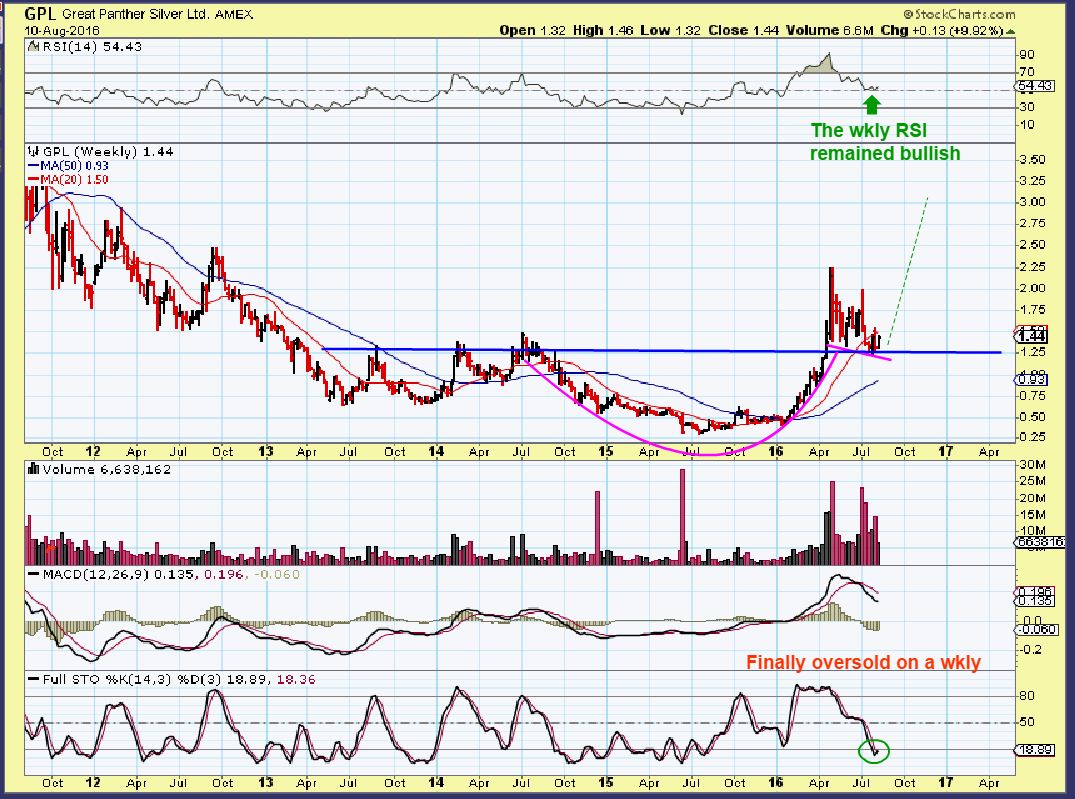
Task: Click the 0.93 moving-average tag on price axis
Action: pos(1031,379)
